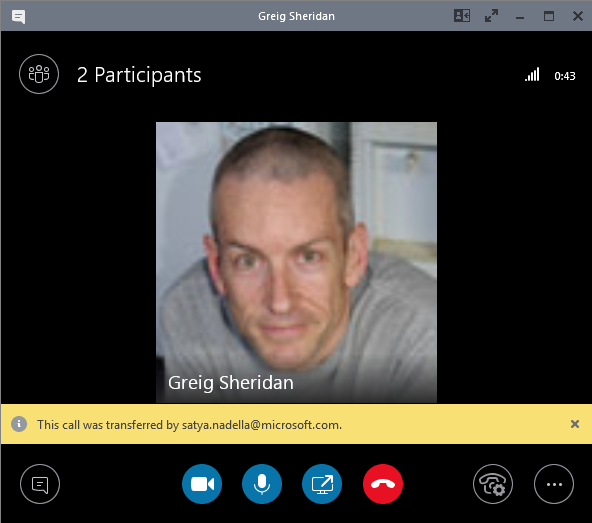Mute the microphone

pyautogui.click(x=262, y=484)
